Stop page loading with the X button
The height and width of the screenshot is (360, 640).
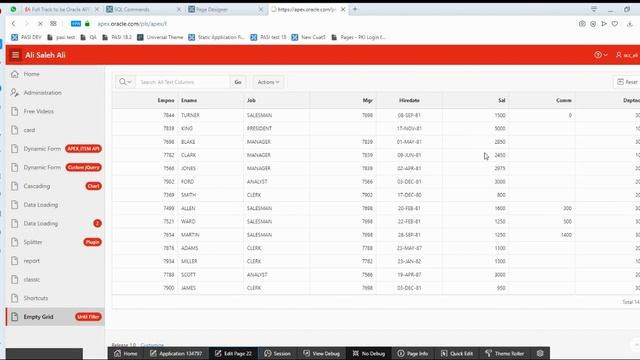tap(40, 24)
